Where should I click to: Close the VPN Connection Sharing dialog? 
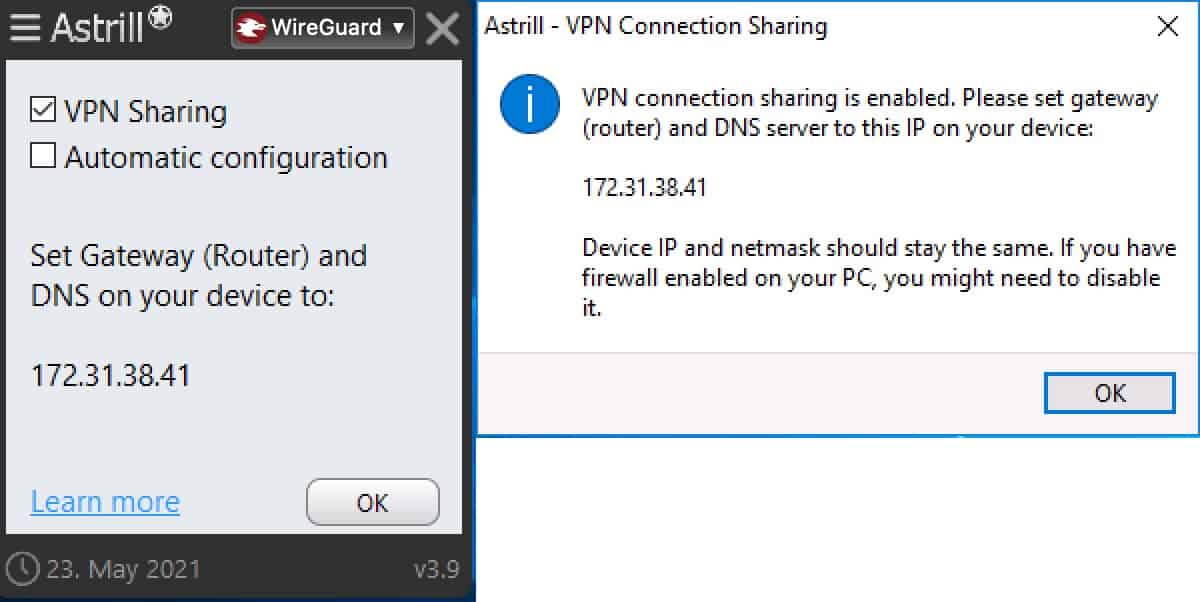[1167, 26]
